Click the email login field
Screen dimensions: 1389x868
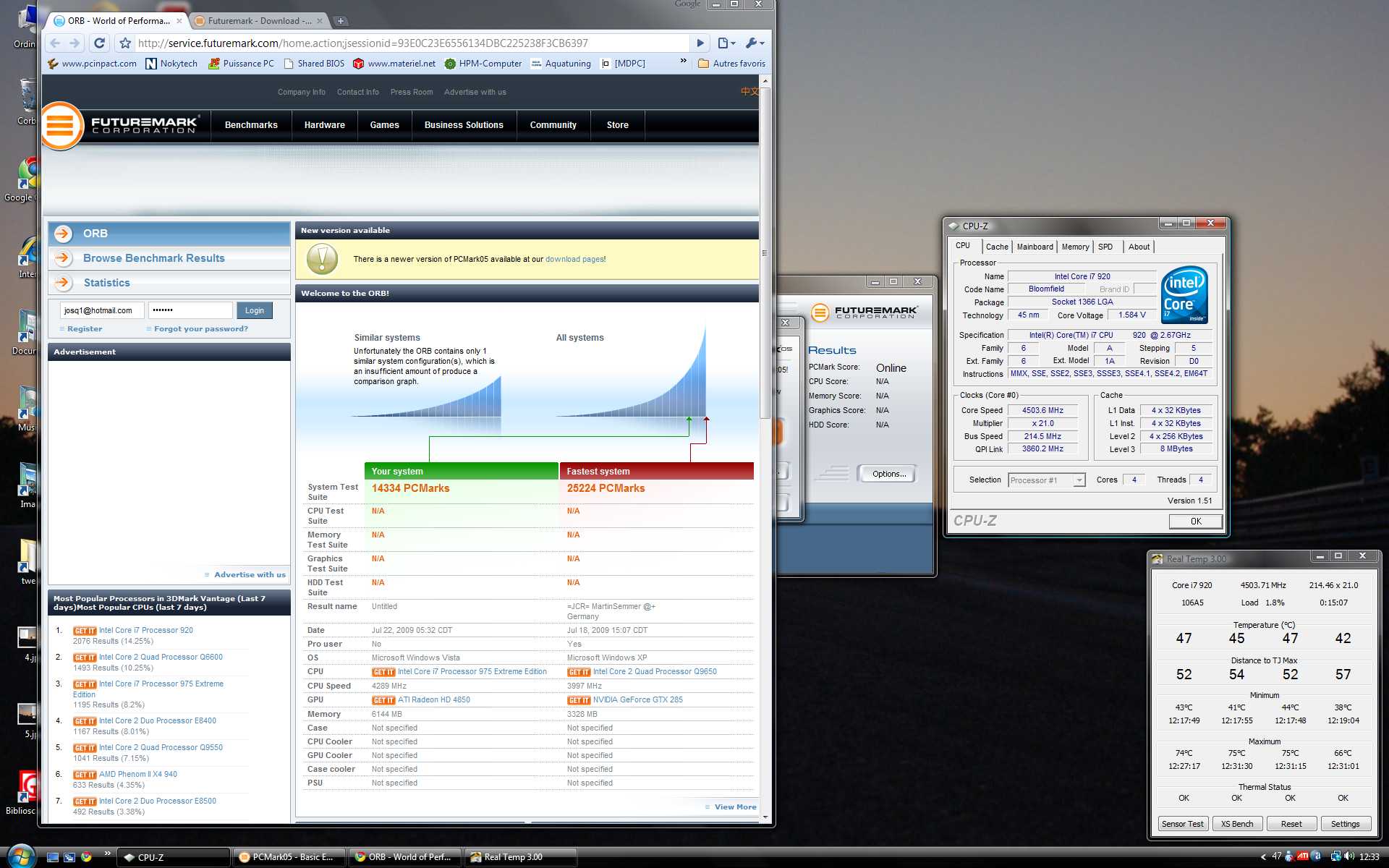point(102,310)
